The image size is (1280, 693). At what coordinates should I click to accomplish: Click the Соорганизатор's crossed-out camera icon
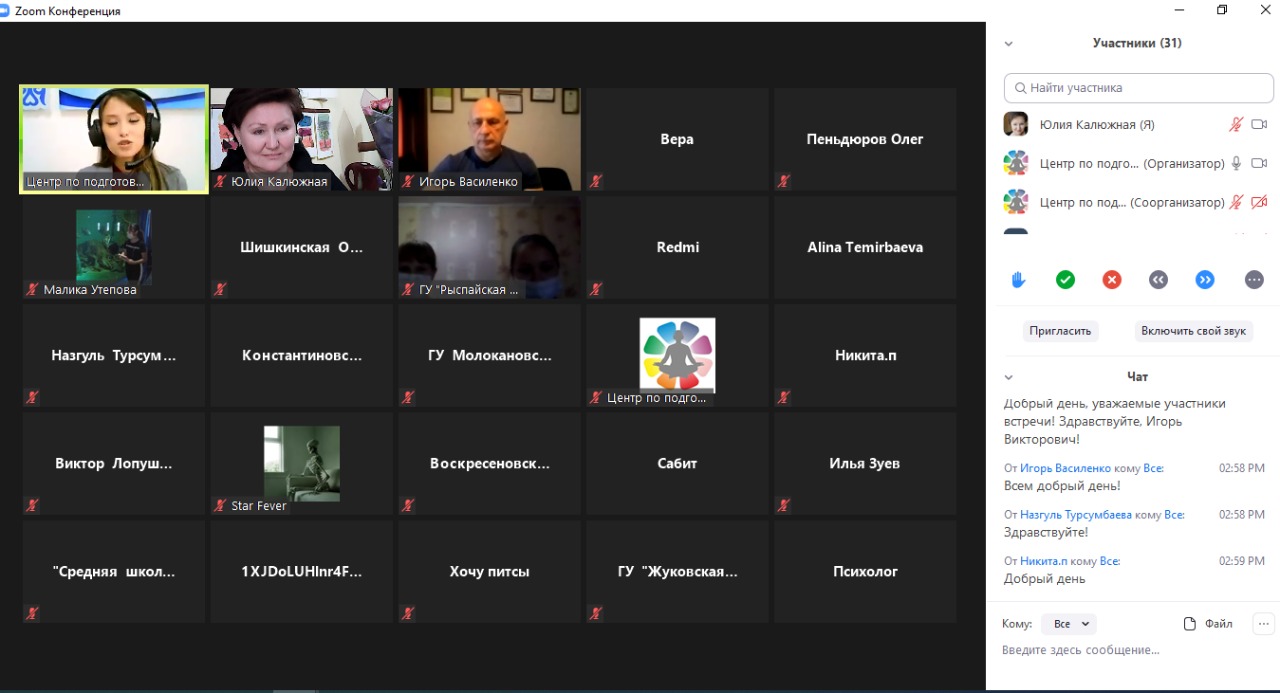[x=1259, y=202]
